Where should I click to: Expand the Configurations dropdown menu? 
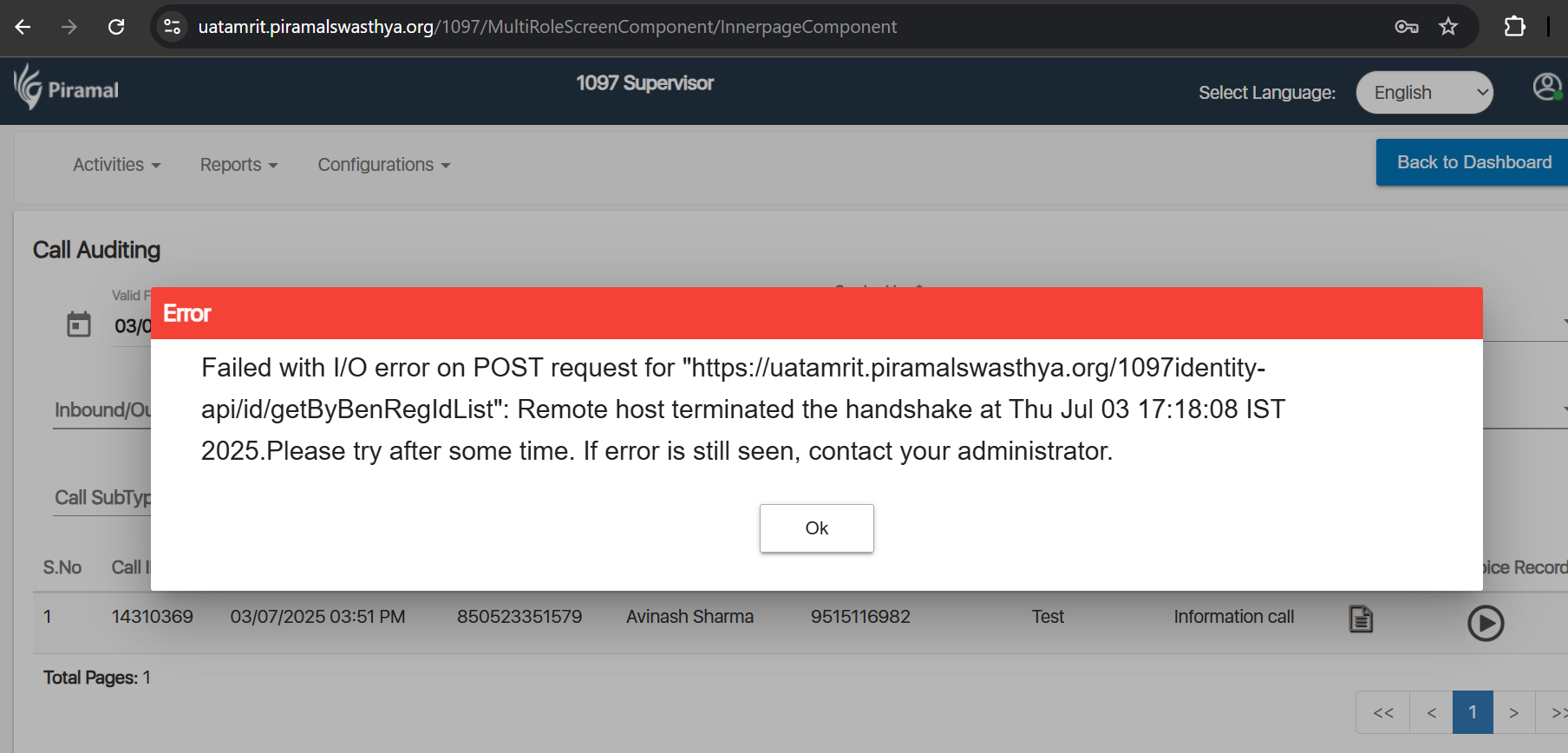(x=384, y=165)
